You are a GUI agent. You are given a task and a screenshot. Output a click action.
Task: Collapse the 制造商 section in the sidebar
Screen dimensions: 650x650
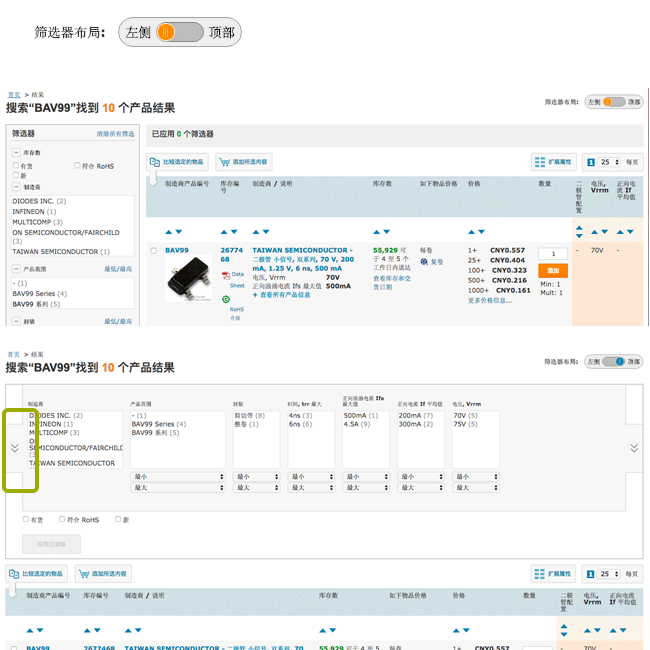point(16,187)
